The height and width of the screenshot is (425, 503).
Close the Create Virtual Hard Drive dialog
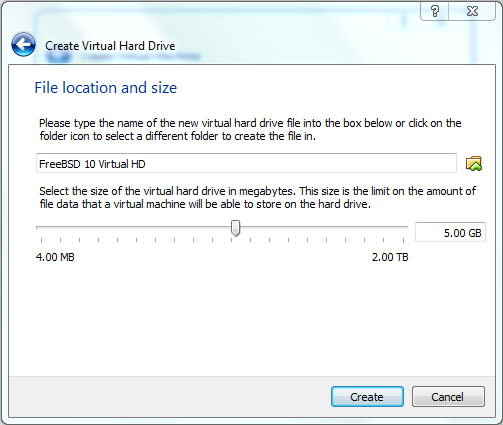[x=472, y=11]
